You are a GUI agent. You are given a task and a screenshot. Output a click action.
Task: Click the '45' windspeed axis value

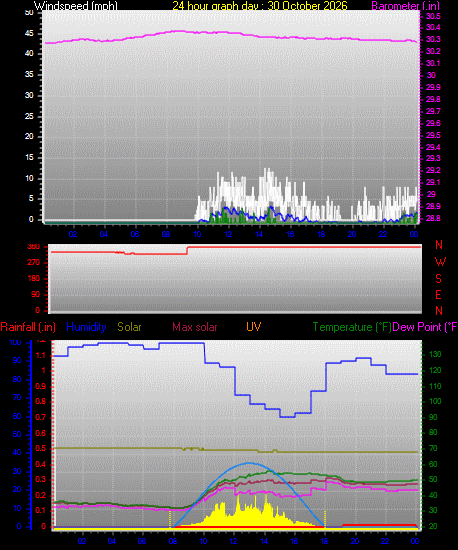click(29, 33)
